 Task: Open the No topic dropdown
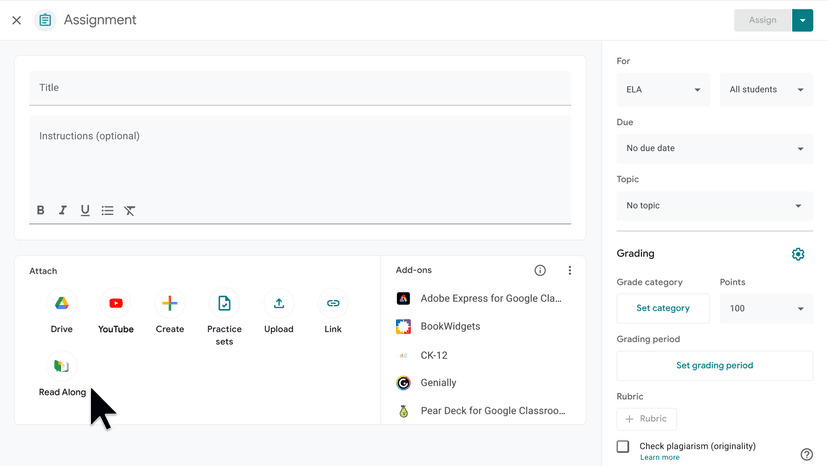715,206
